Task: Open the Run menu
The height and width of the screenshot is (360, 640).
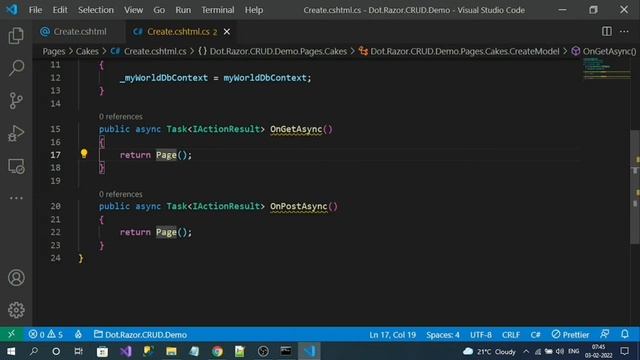Action: point(183,10)
